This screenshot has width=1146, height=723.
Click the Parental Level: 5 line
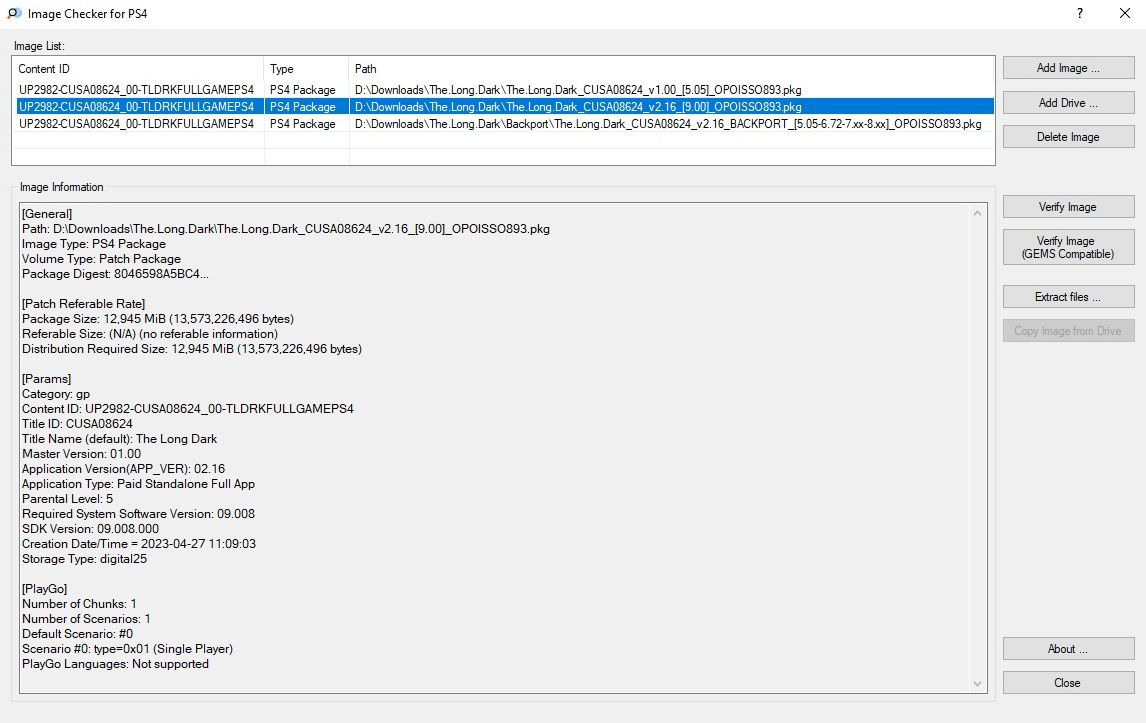67,499
